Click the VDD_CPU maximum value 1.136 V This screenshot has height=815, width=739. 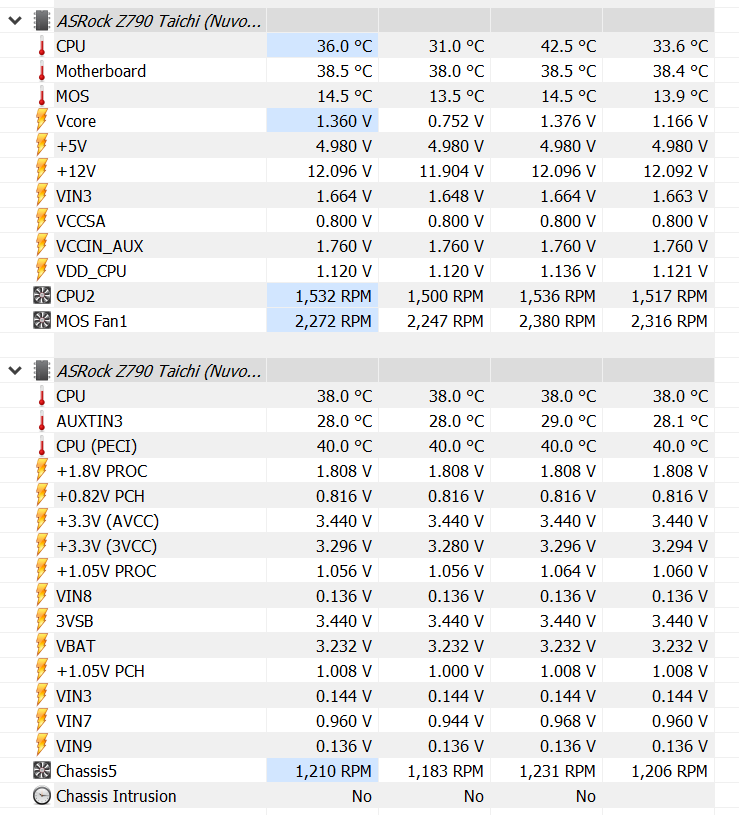coord(568,271)
